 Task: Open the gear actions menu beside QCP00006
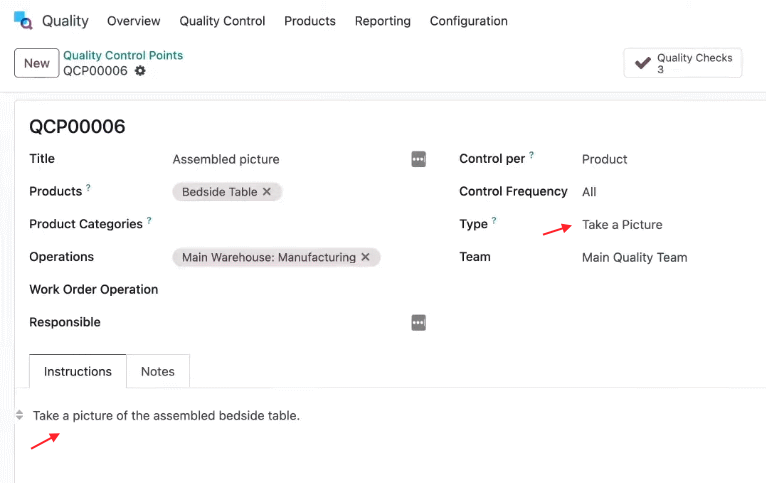click(140, 71)
